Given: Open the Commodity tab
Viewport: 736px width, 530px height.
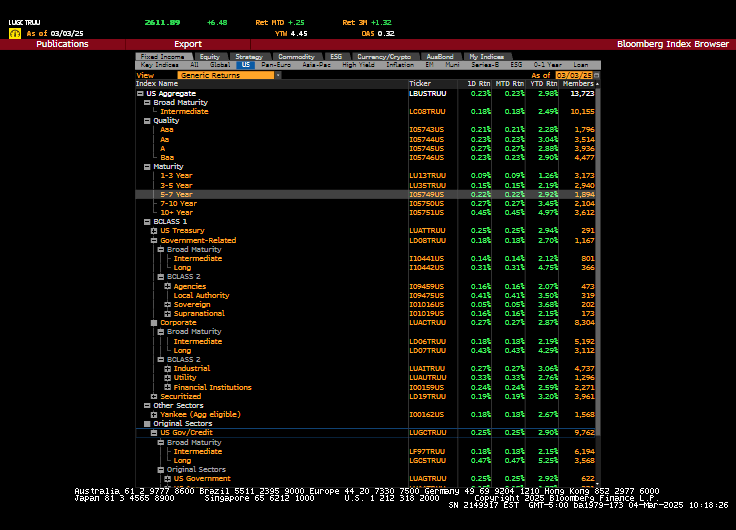Looking at the screenshot, I should coord(296,57).
